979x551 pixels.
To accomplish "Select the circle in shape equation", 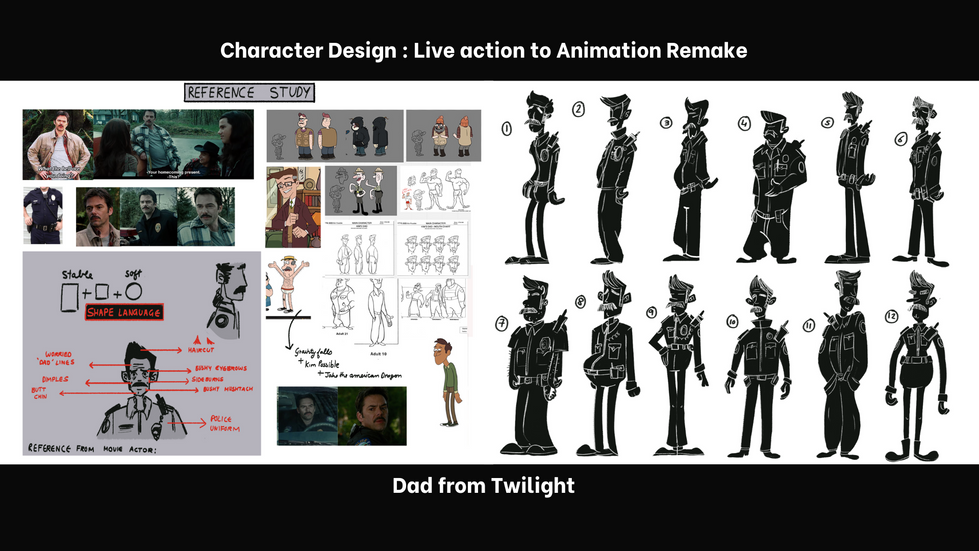I will [133, 291].
